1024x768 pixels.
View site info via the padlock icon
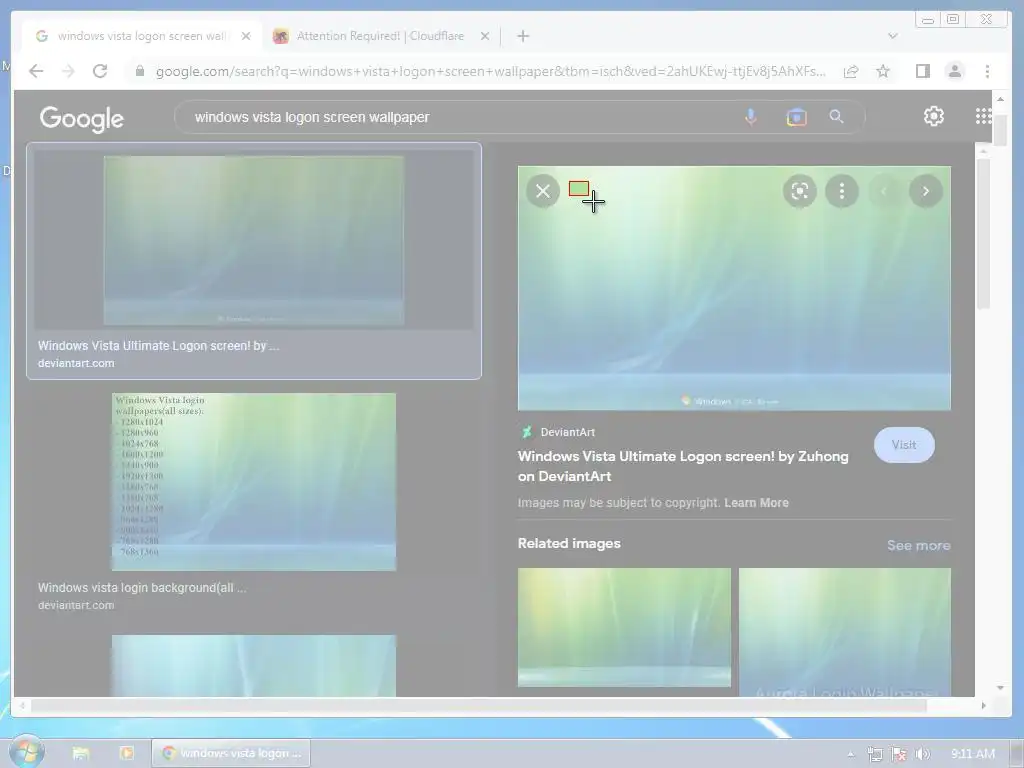(x=139, y=71)
